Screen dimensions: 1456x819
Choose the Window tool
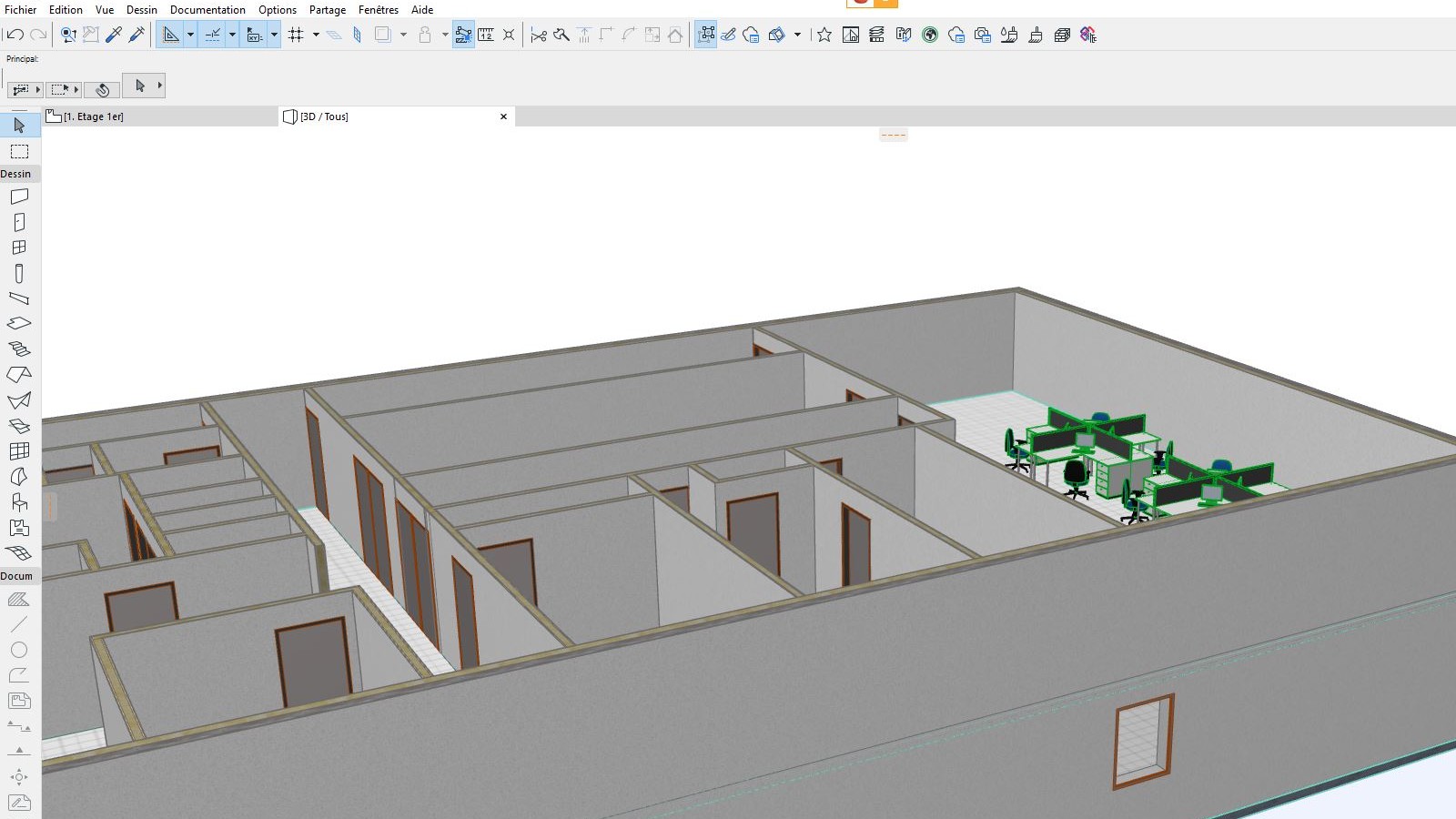click(19, 248)
